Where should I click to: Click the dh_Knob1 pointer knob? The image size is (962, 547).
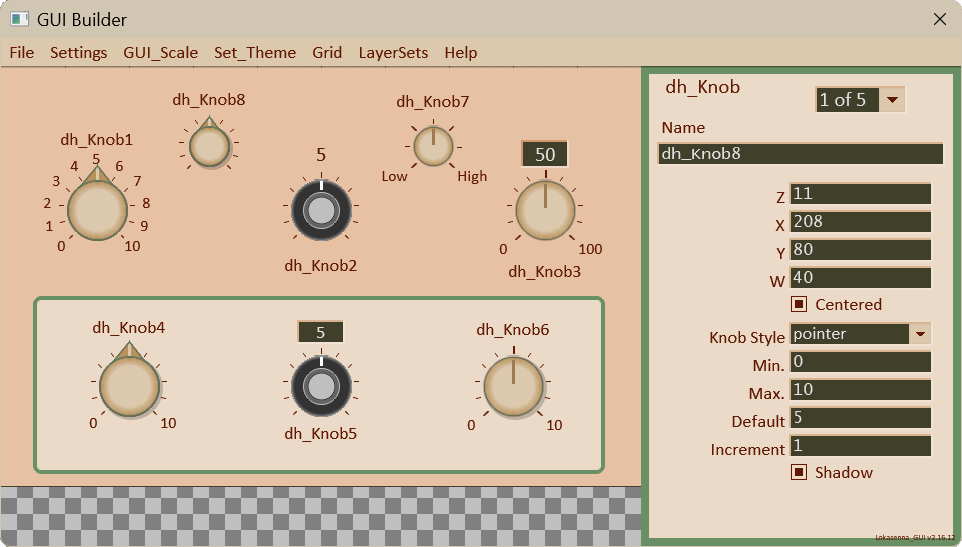tap(97, 210)
